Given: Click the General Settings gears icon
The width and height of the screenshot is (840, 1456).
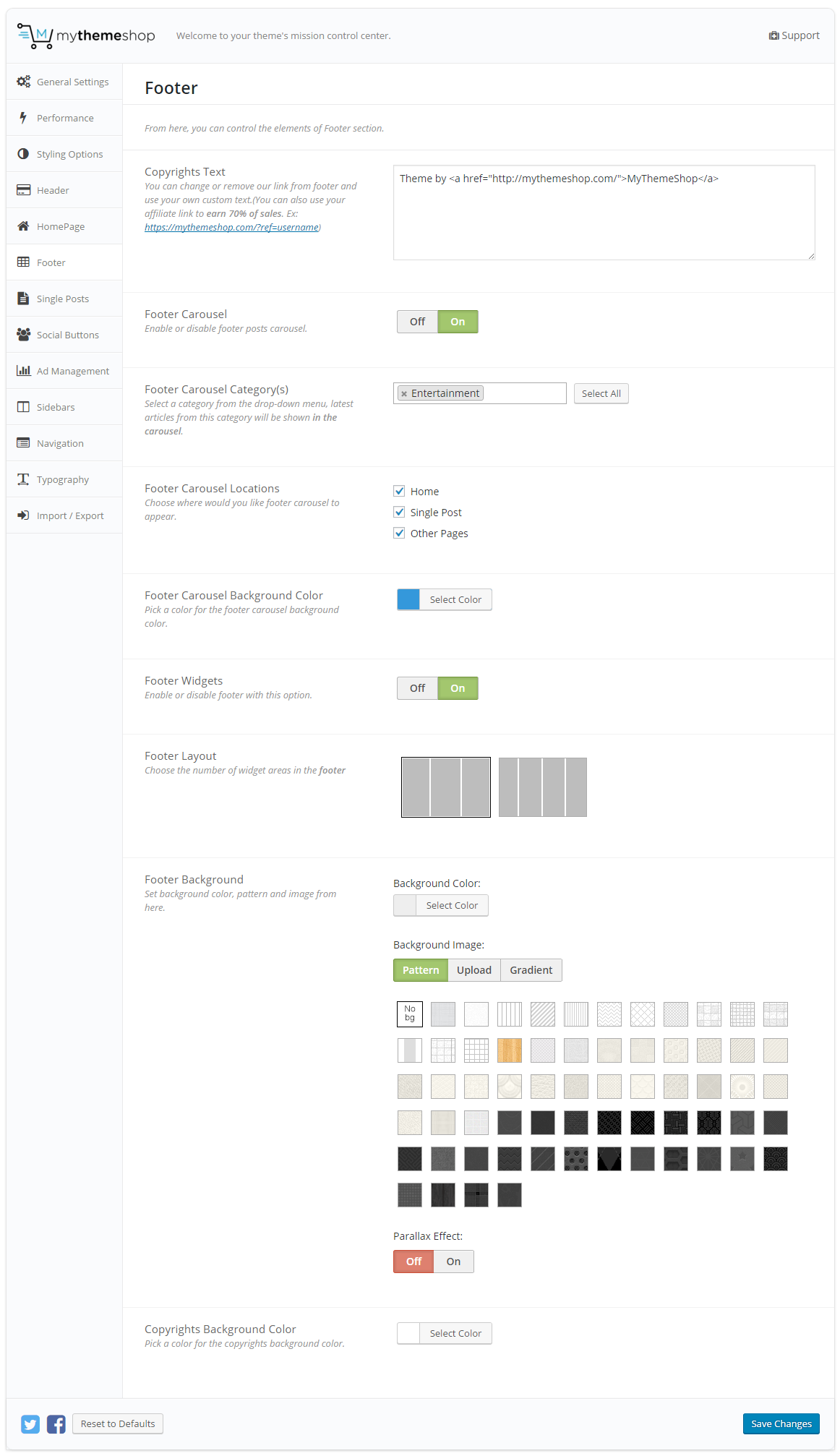Looking at the screenshot, I should [23, 82].
